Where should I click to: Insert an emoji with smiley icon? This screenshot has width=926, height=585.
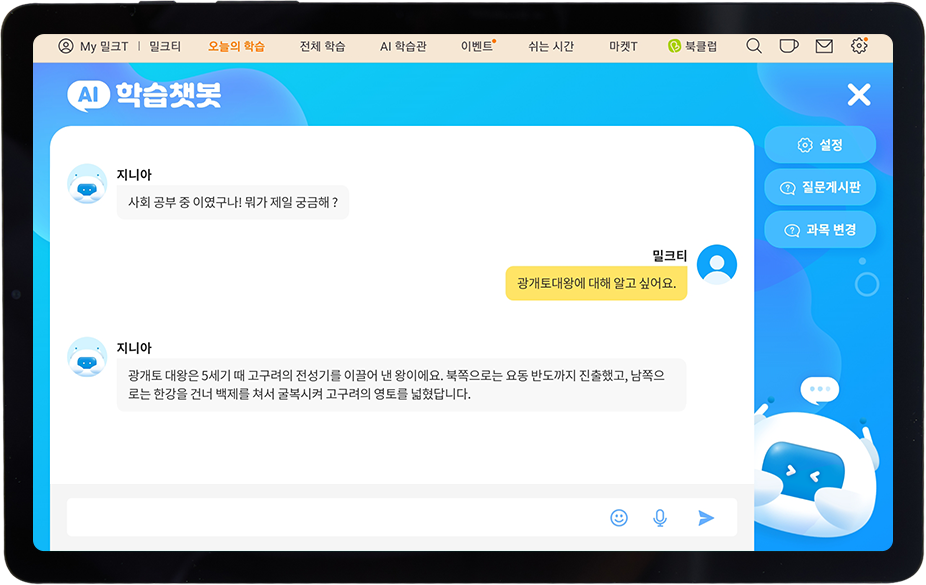pos(618,518)
